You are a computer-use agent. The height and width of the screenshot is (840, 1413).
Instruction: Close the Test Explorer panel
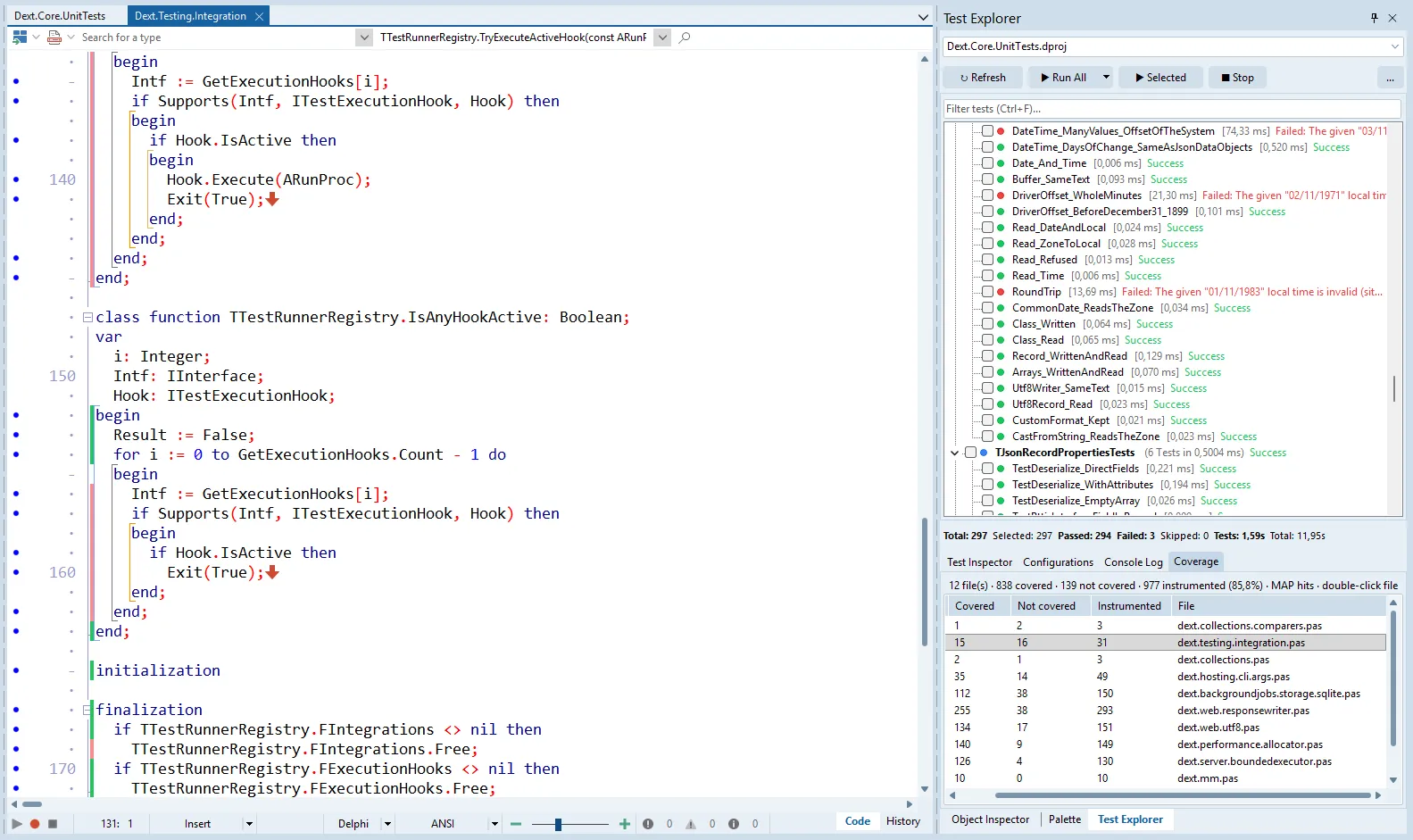(1392, 18)
